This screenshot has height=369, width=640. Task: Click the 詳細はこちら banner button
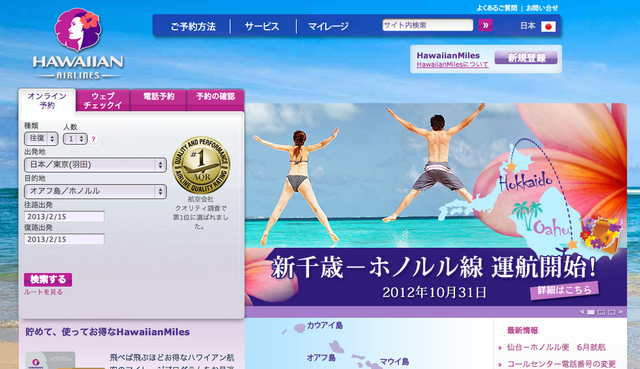tap(564, 290)
